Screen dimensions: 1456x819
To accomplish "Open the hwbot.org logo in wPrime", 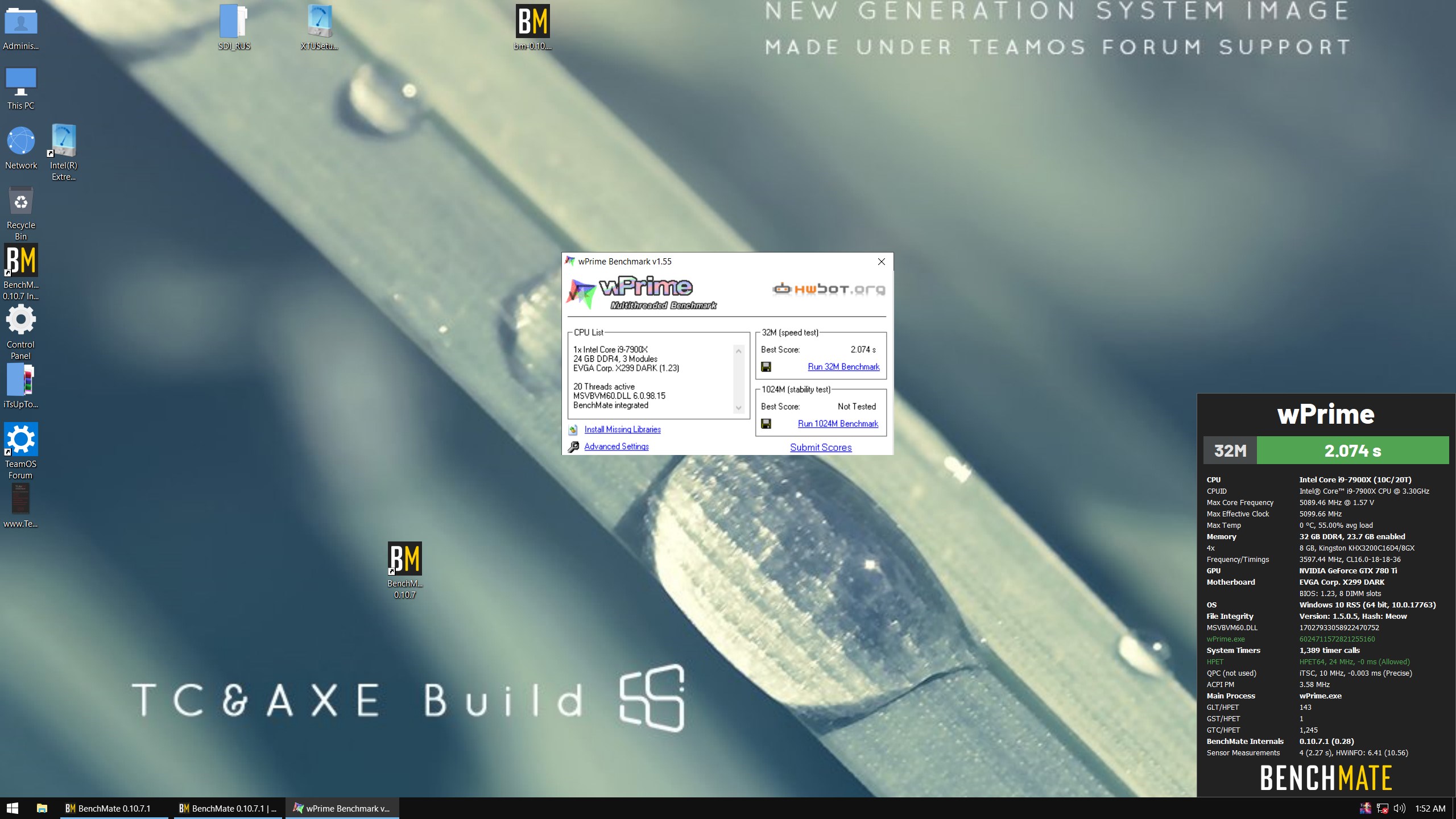I will (829, 289).
